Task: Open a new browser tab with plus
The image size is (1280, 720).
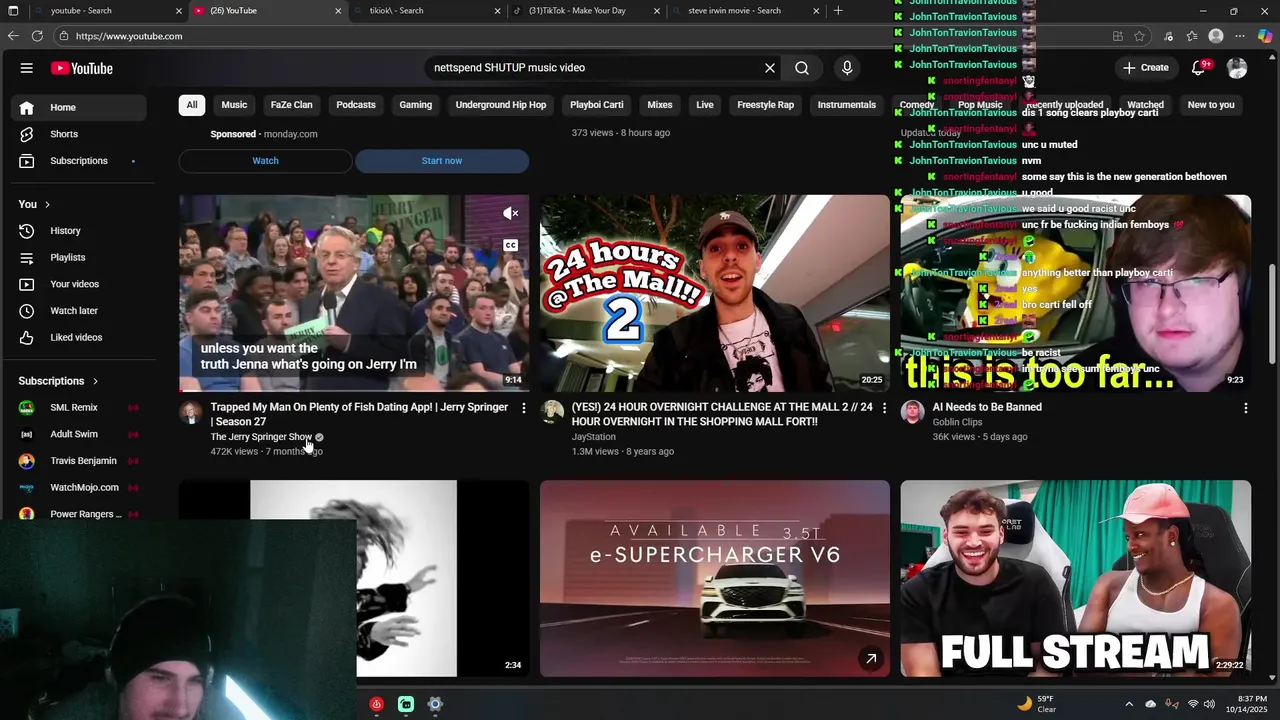Action: pos(838,11)
